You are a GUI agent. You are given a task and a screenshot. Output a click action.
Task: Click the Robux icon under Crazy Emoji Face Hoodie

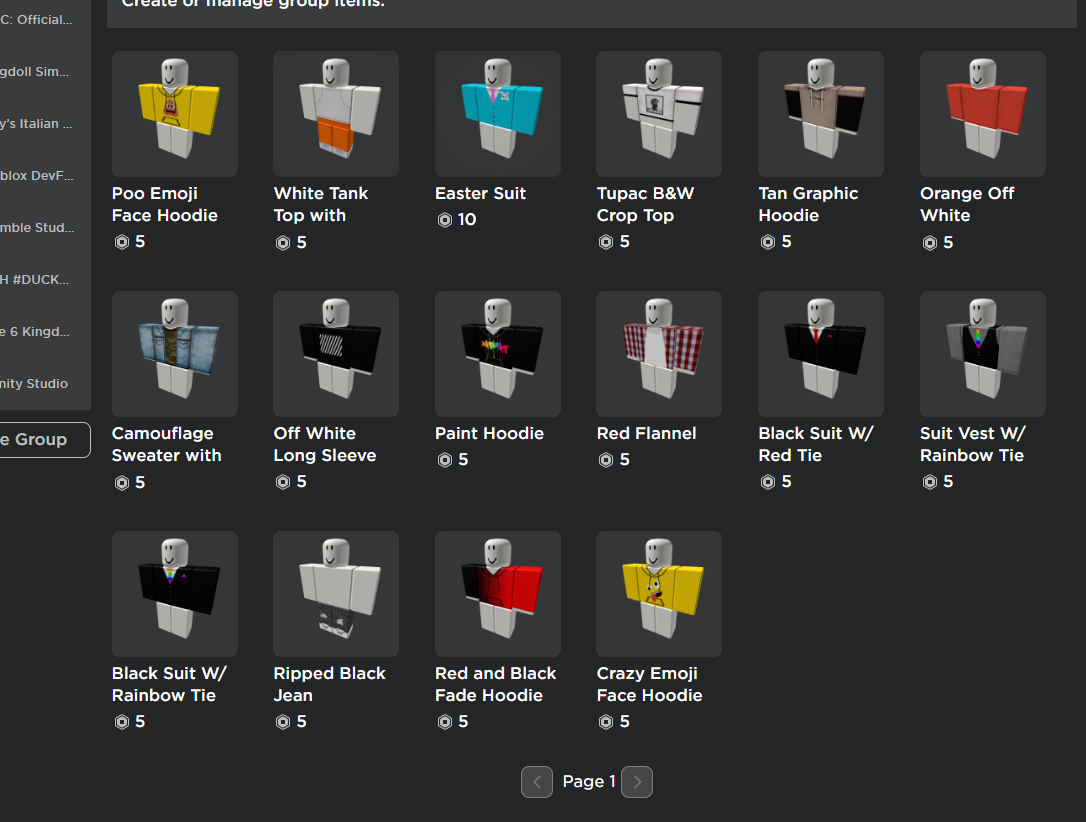[x=606, y=722]
